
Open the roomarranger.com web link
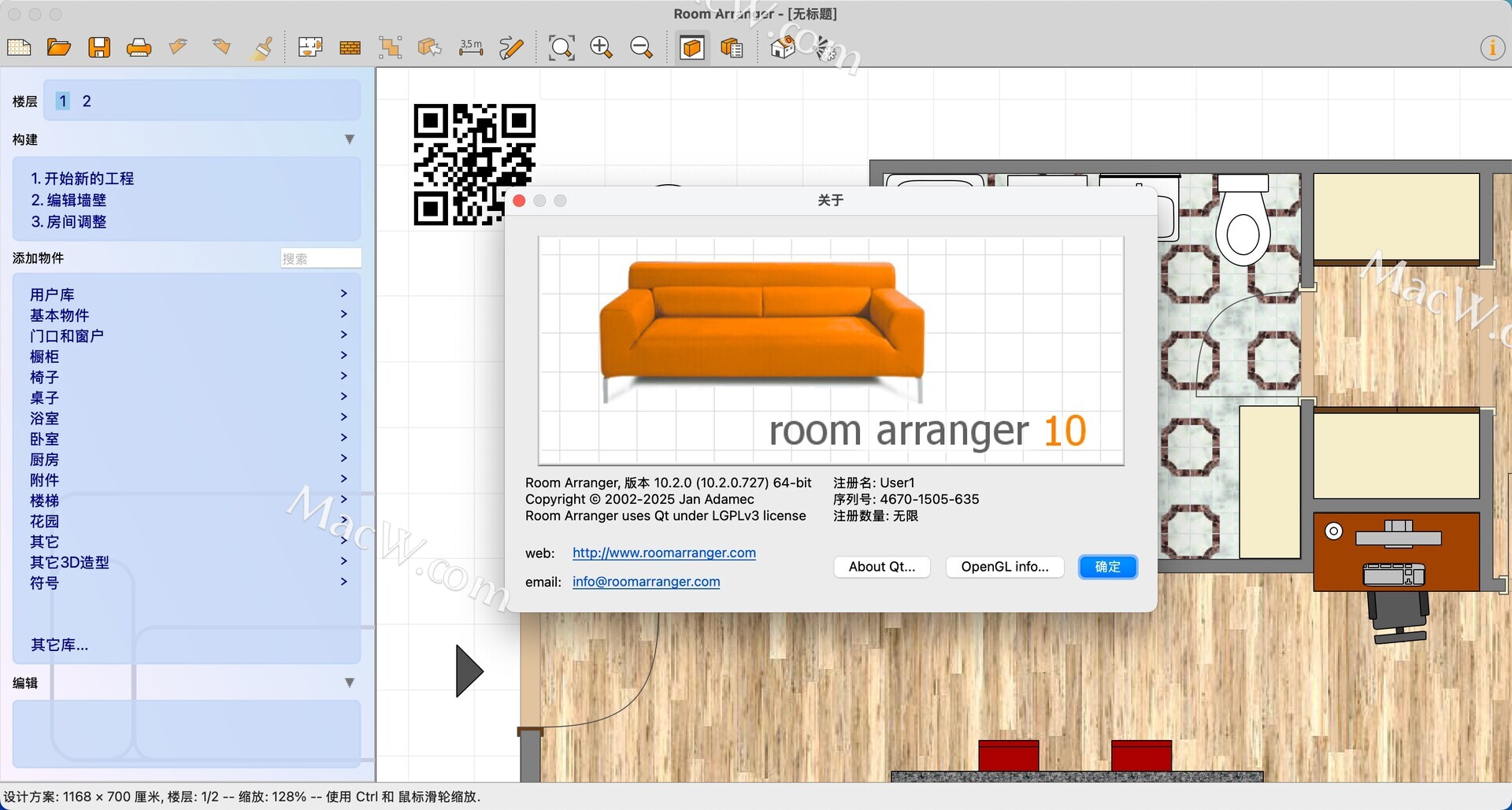(x=664, y=553)
